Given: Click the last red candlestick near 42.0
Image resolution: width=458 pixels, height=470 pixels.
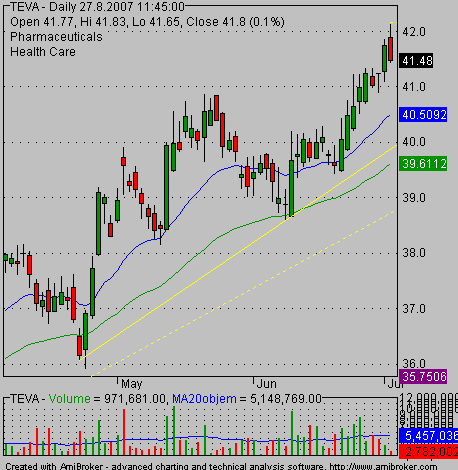Looking at the screenshot, I should [390, 49].
